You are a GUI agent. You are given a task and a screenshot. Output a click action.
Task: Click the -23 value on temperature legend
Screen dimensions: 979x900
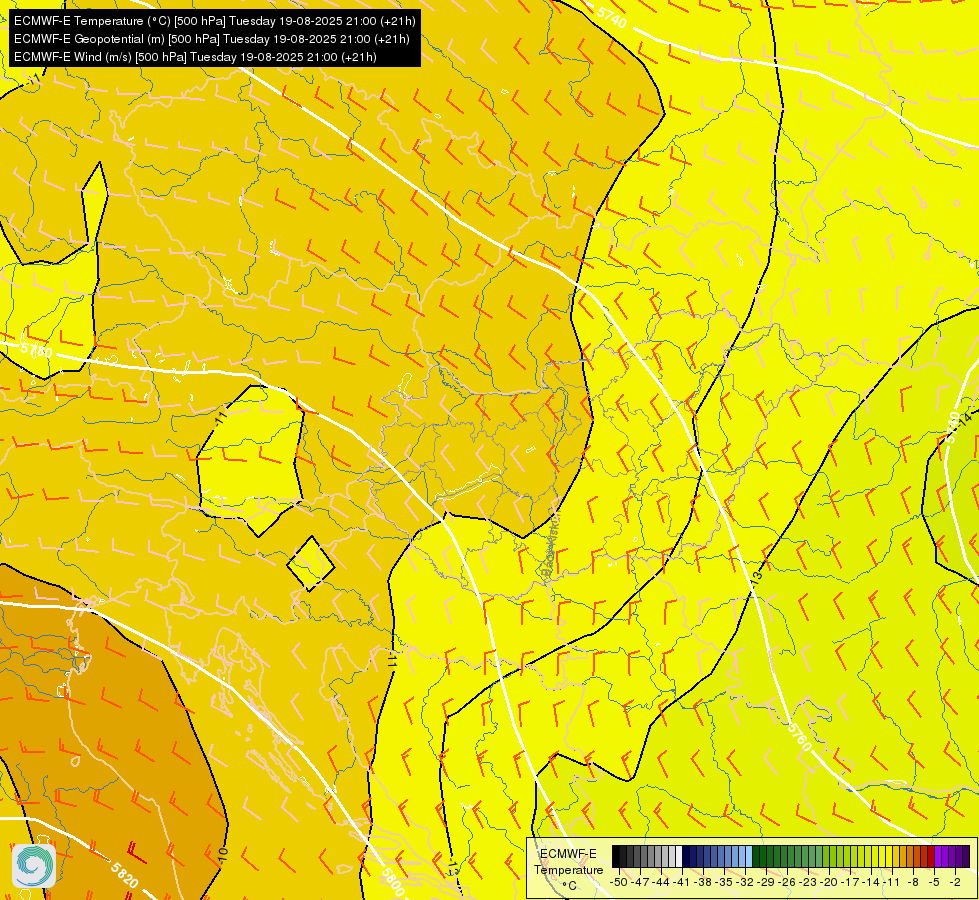(808, 883)
